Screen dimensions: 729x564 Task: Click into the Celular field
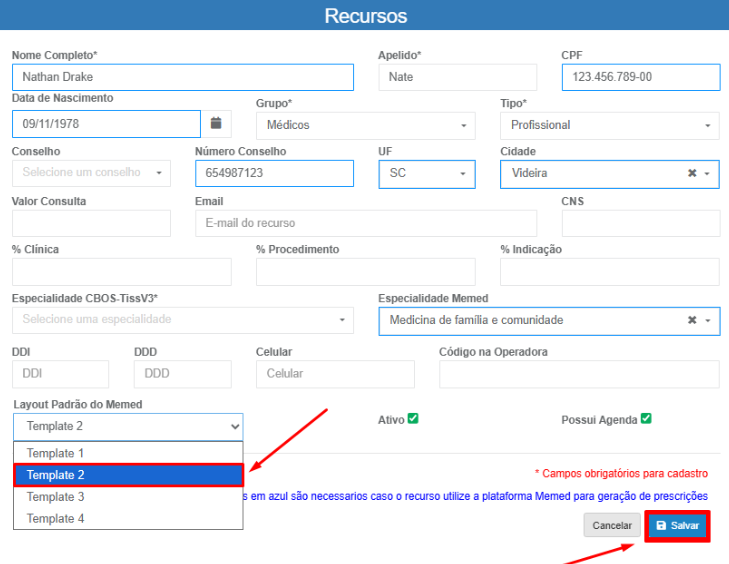coord(335,374)
